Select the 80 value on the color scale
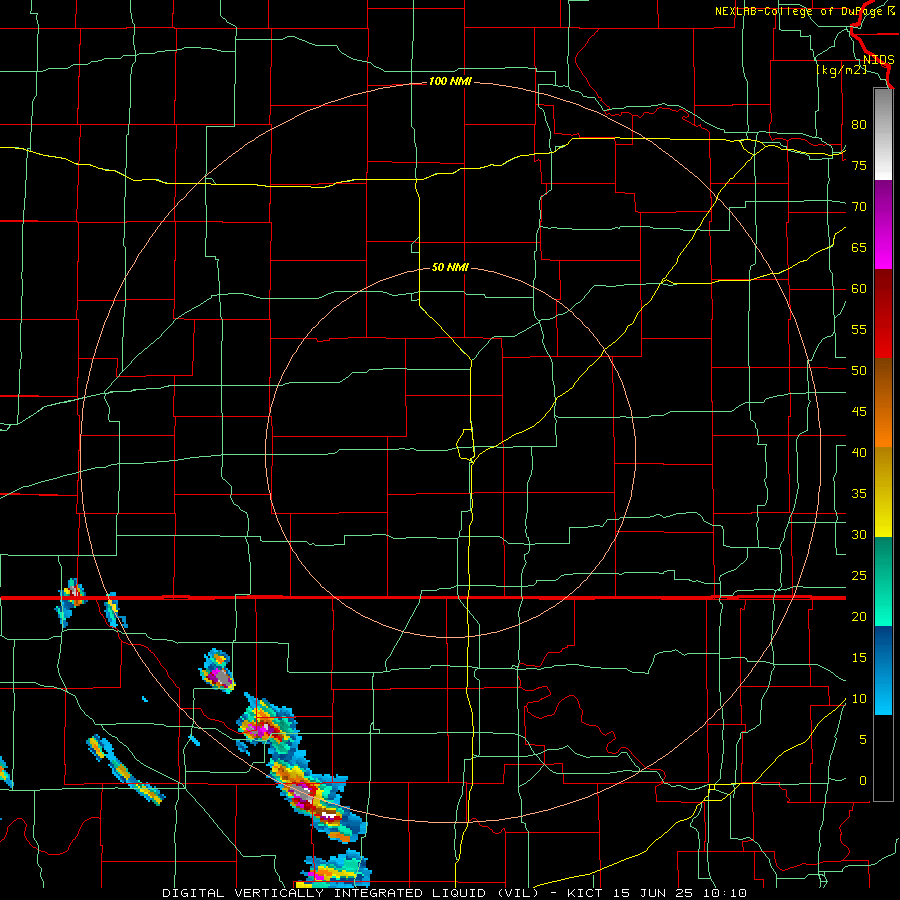This screenshot has width=900, height=900. [x=859, y=125]
